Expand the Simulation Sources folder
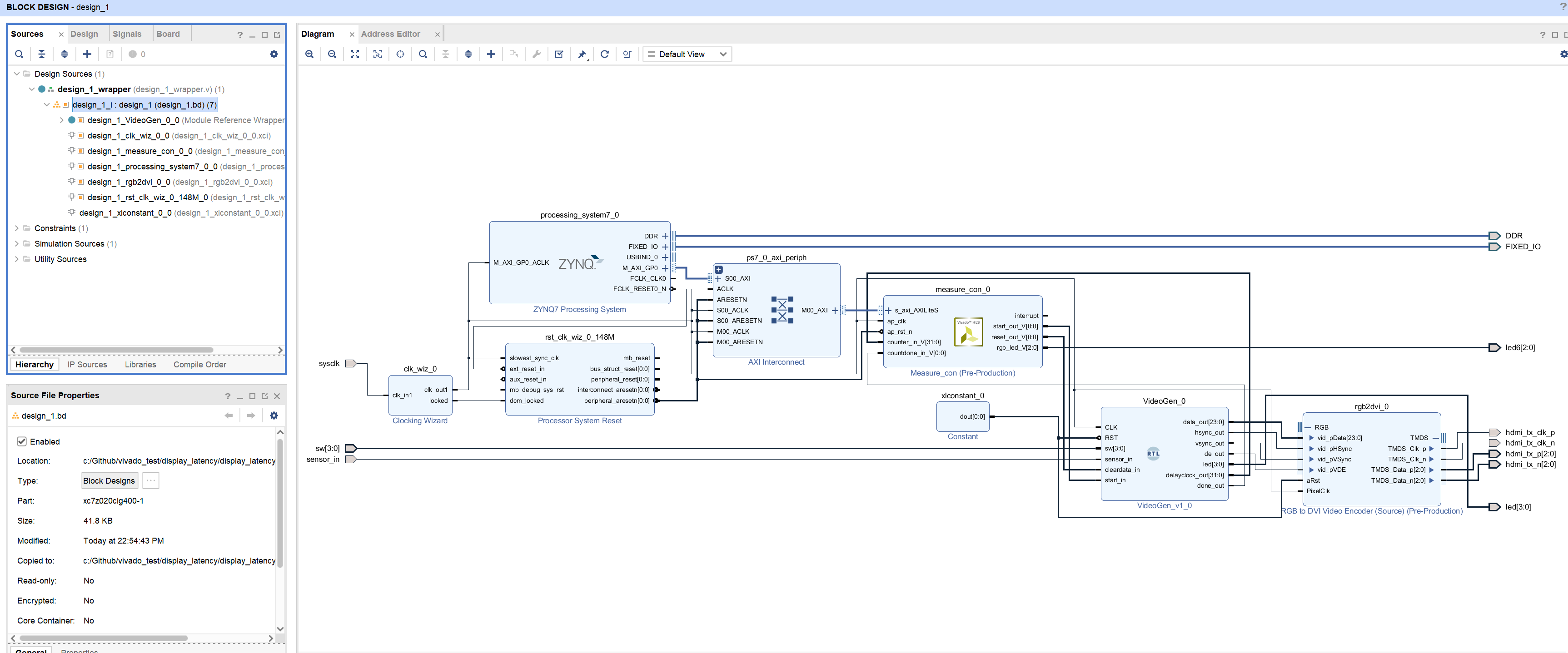 (17, 243)
